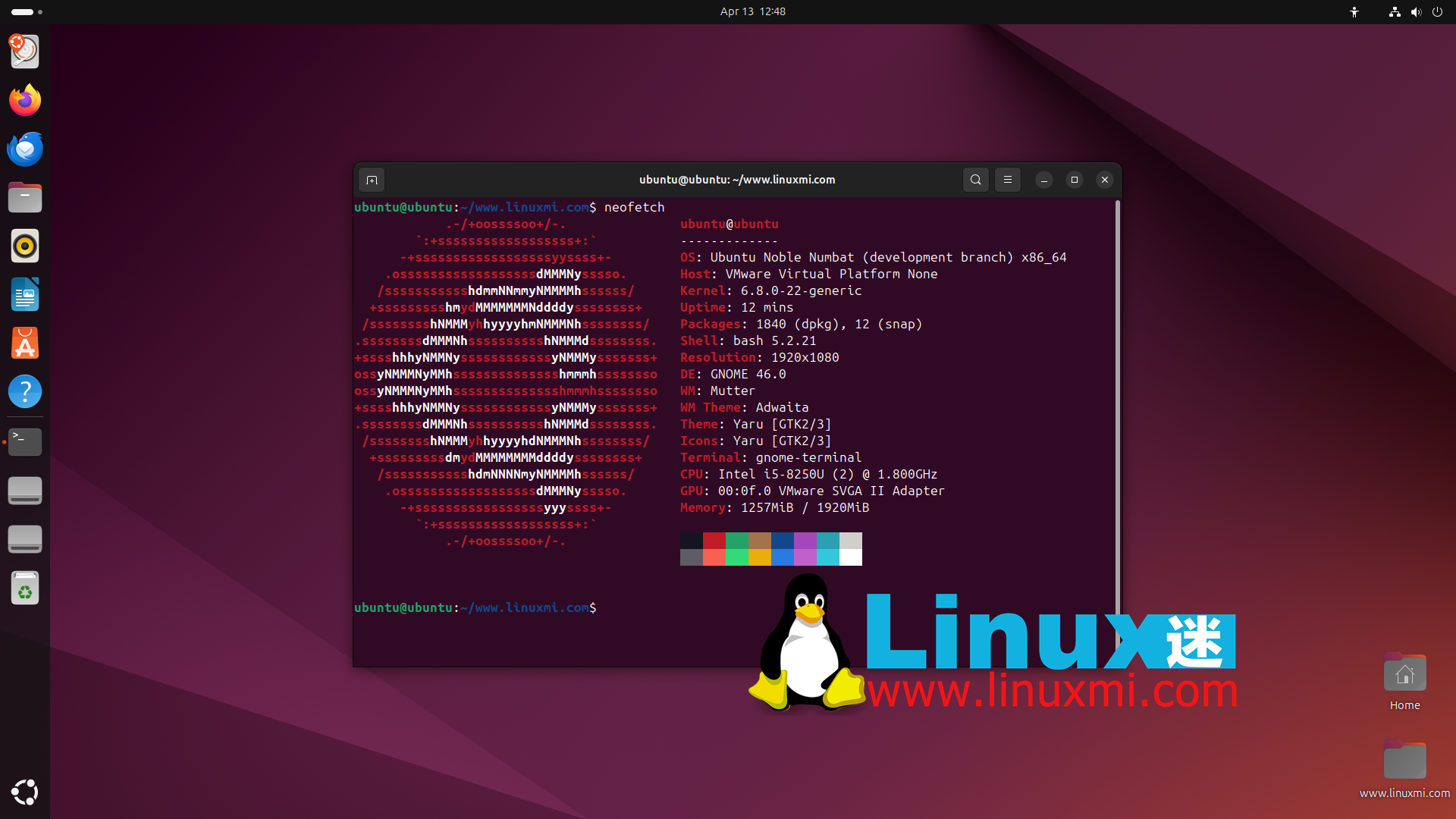Click the 'CPU: Intel i5-8250U' line
This screenshot has height=819, width=1456.
click(808, 474)
